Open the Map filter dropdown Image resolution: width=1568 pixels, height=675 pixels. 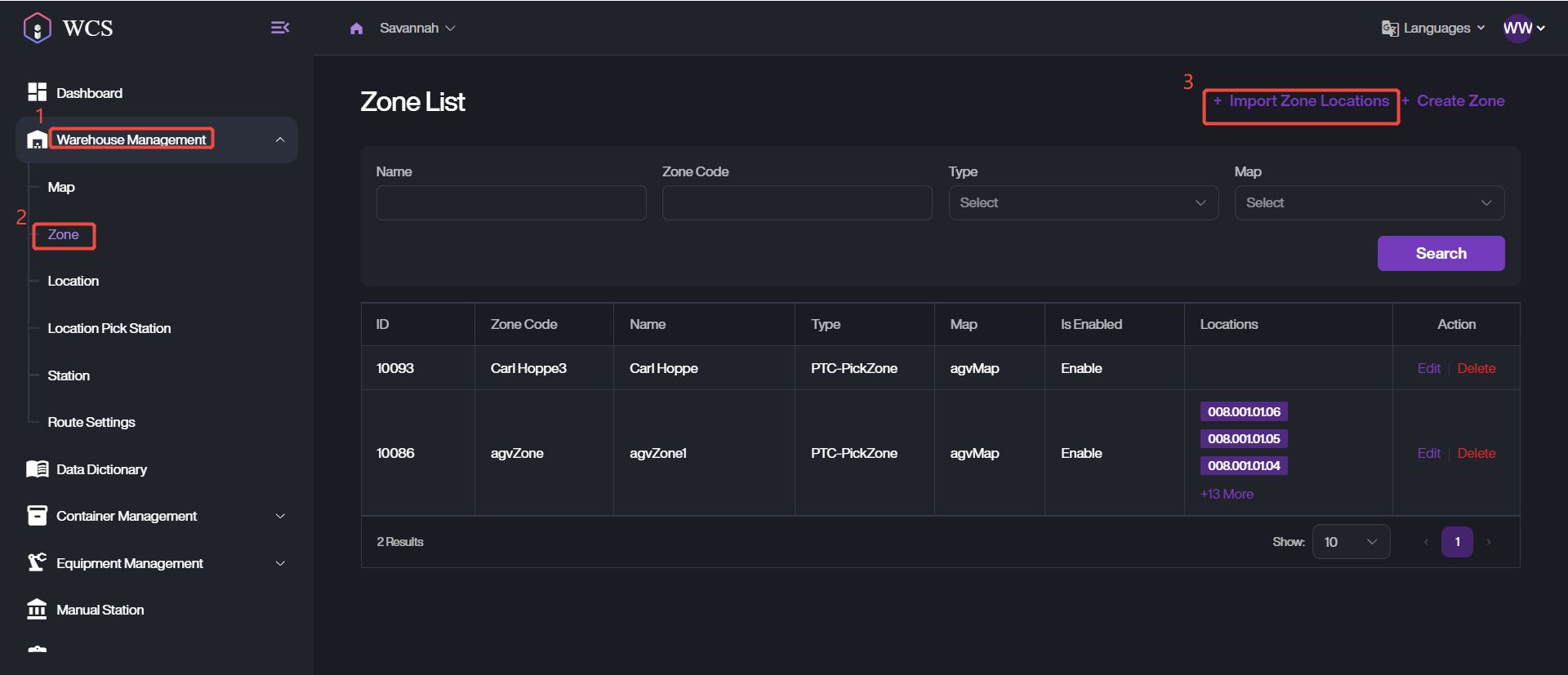pyautogui.click(x=1369, y=202)
